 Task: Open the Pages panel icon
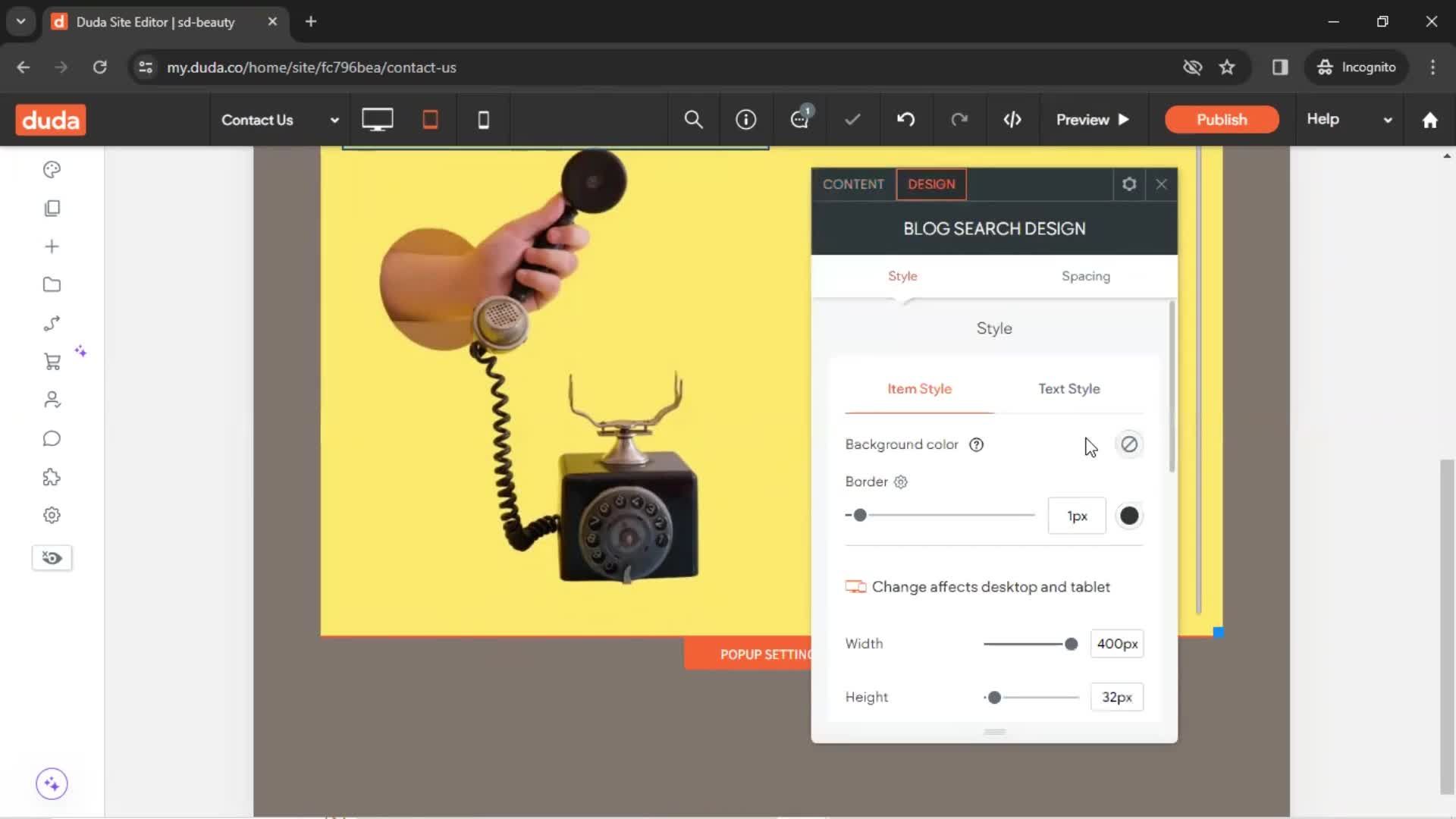(52, 208)
